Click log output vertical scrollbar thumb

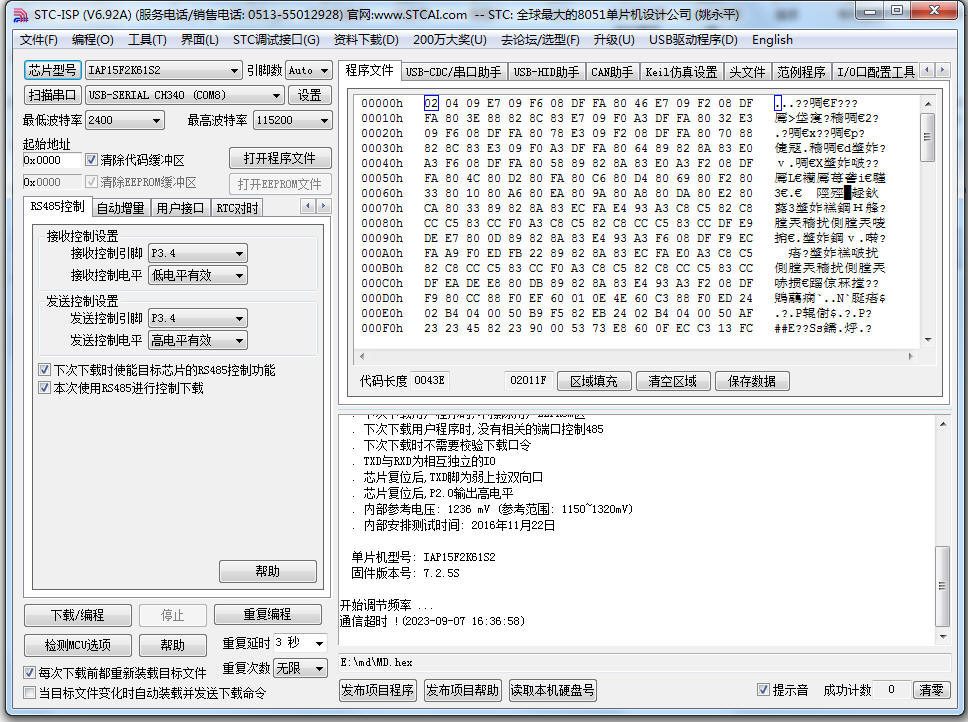[x=943, y=586]
